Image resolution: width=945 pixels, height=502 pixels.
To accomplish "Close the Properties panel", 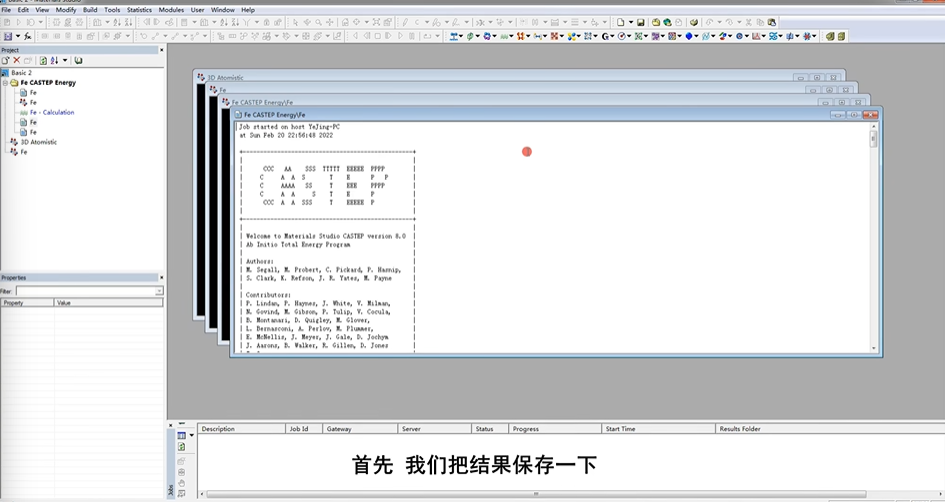I will (162, 278).
